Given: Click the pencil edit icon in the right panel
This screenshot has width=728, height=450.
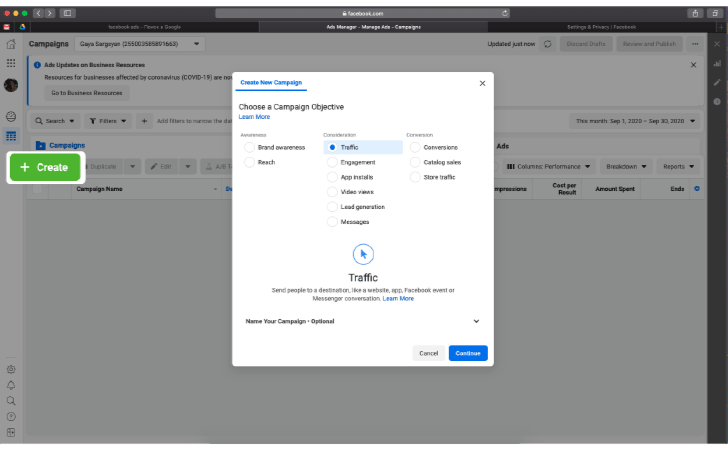Looking at the screenshot, I should (717, 83).
